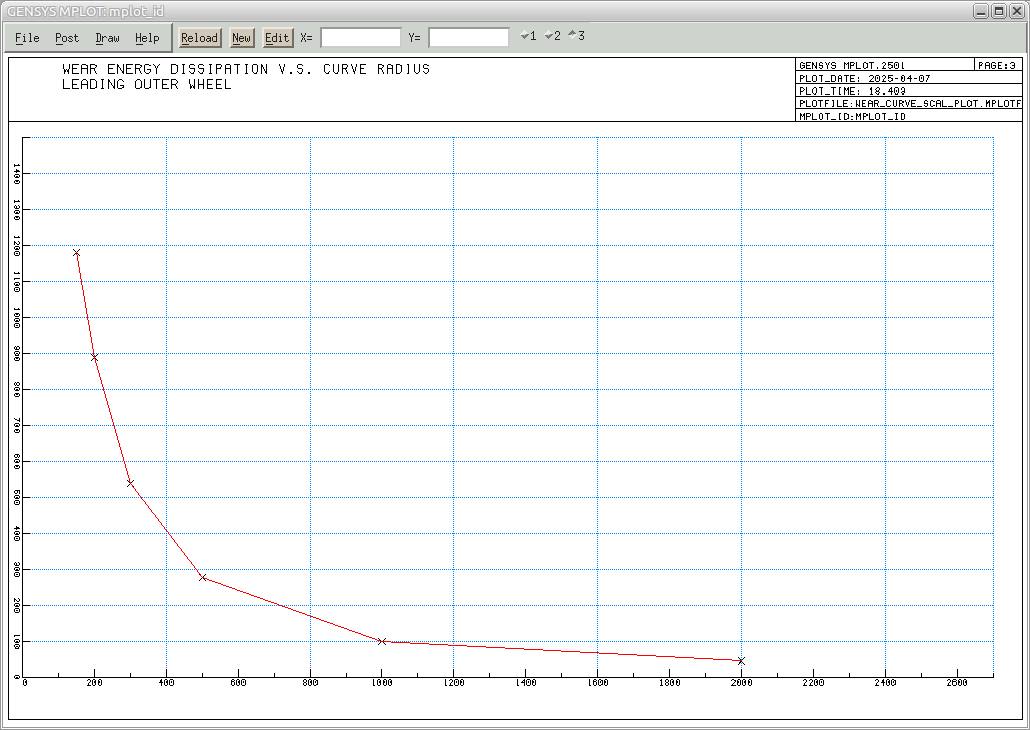Screen dimensions: 1030x730
Task: Open the Draw menu
Action: click(106, 37)
